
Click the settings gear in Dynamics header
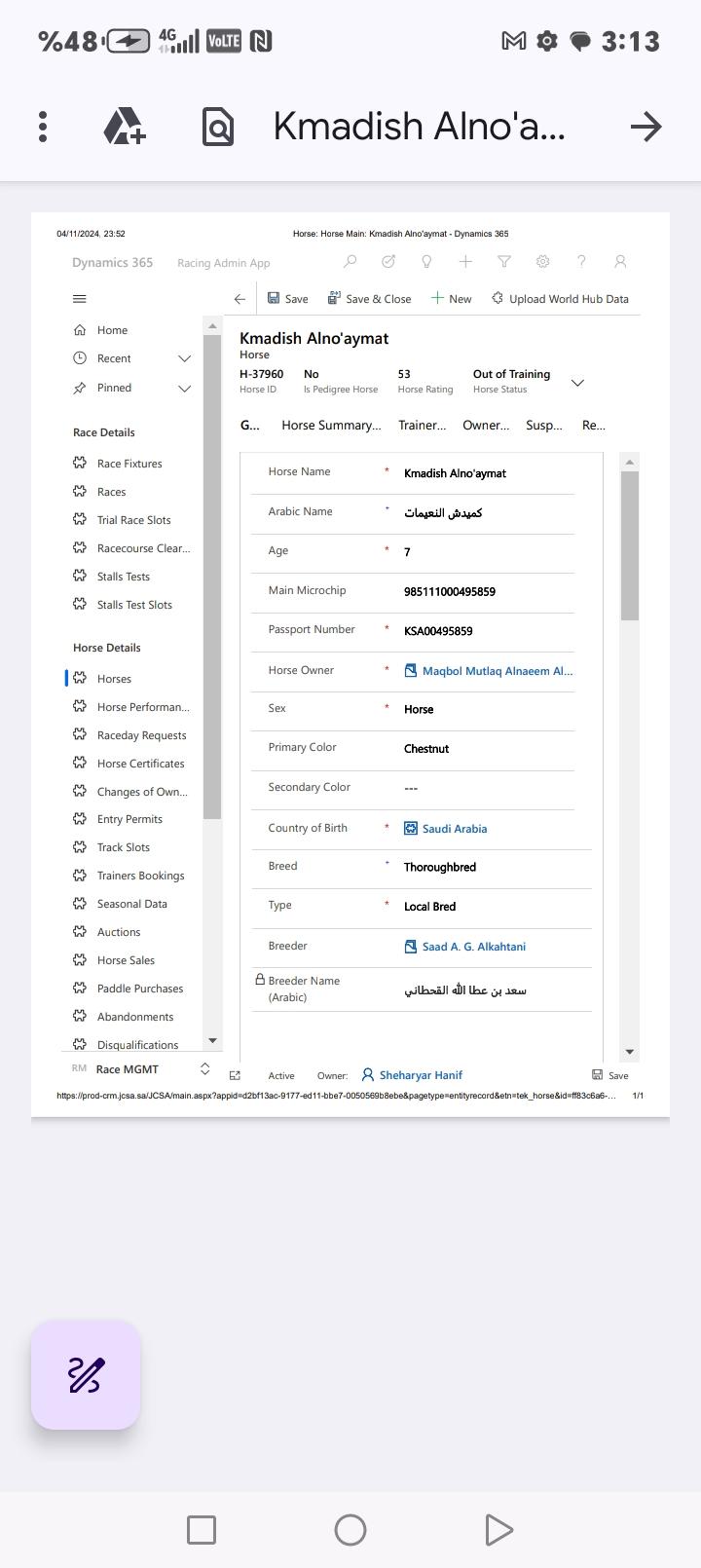point(543,262)
